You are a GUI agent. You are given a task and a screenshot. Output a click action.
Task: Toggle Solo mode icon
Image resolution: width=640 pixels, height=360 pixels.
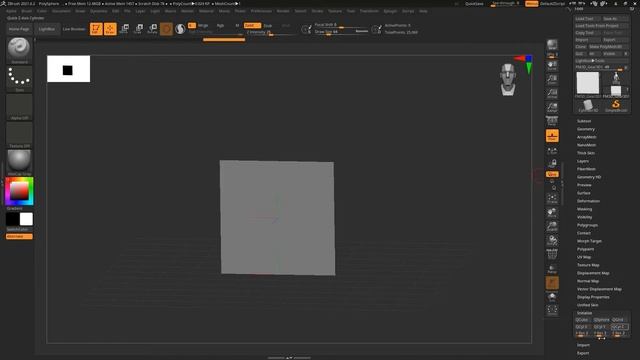click(552, 297)
